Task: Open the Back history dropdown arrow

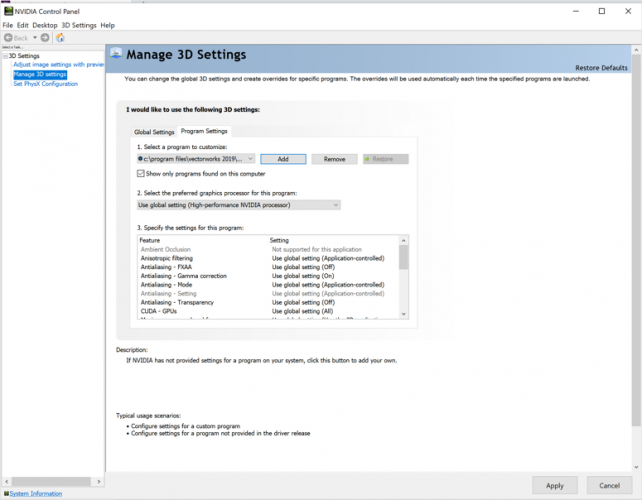Action: pos(36,37)
